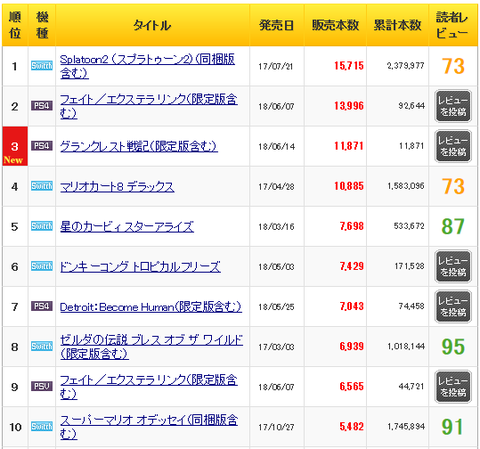Viewport: 480px width, 449px height.
Task: Click release date 17/10/27
Action: tap(276, 427)
